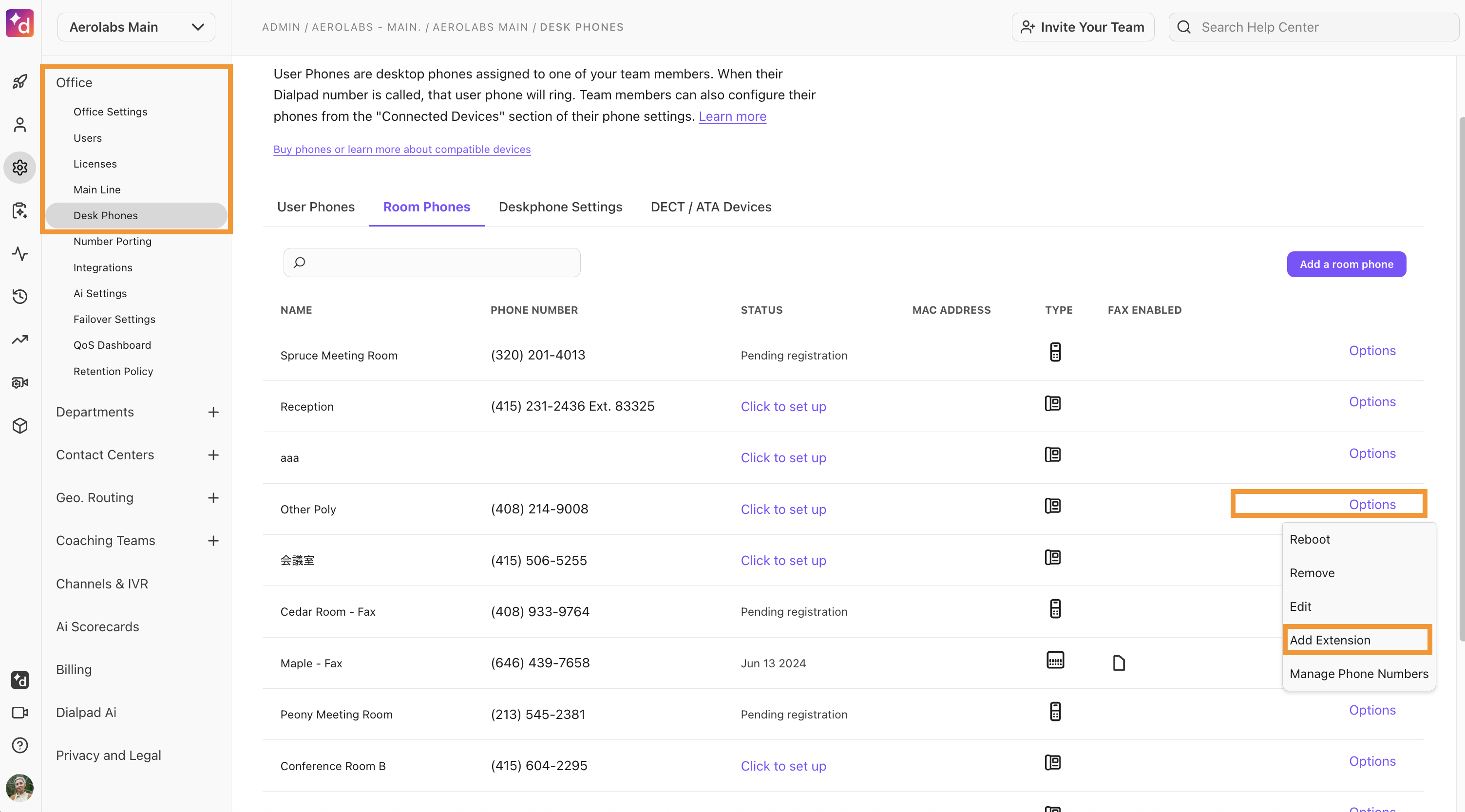Click the colorful Dialpad logo at top
This screenshot has height=812, width=1465.
pos(20,23)
